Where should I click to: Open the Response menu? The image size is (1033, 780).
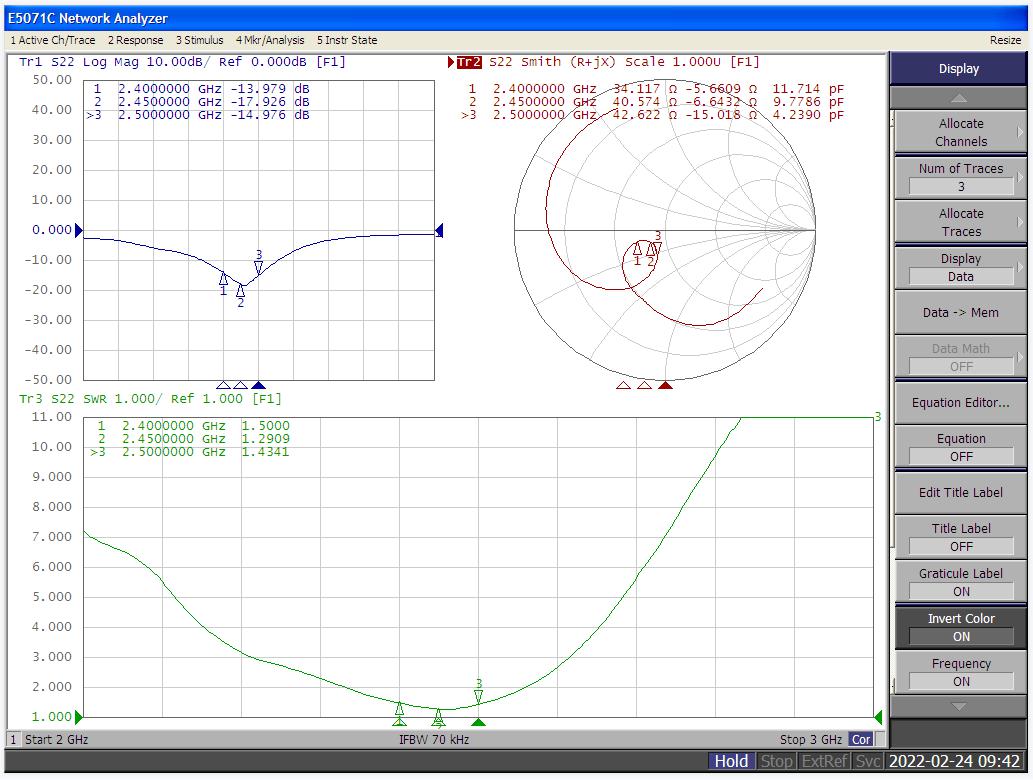click(135, 40)
